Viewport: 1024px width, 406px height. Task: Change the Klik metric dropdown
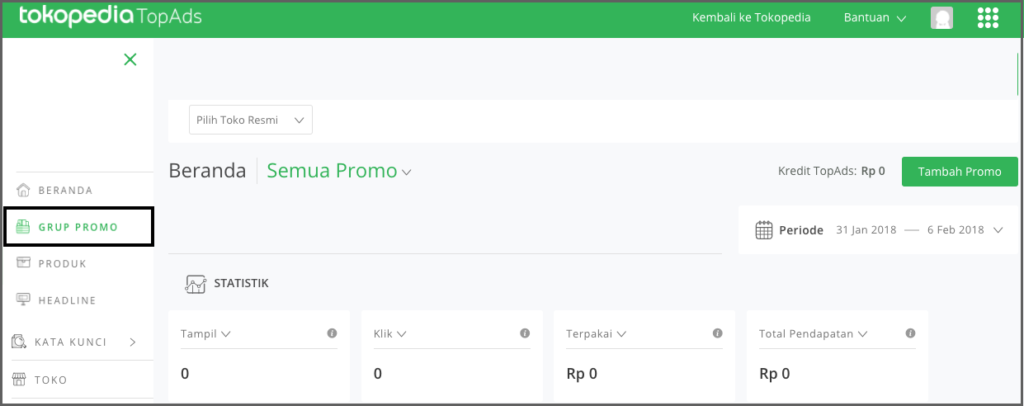tap(390, 334)
